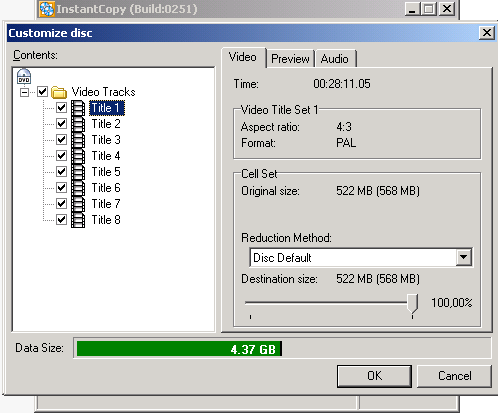The image size is (498, 413).
Task: Click the Destination size value 522 MB (568 MB)
Action: coord(378,279)
